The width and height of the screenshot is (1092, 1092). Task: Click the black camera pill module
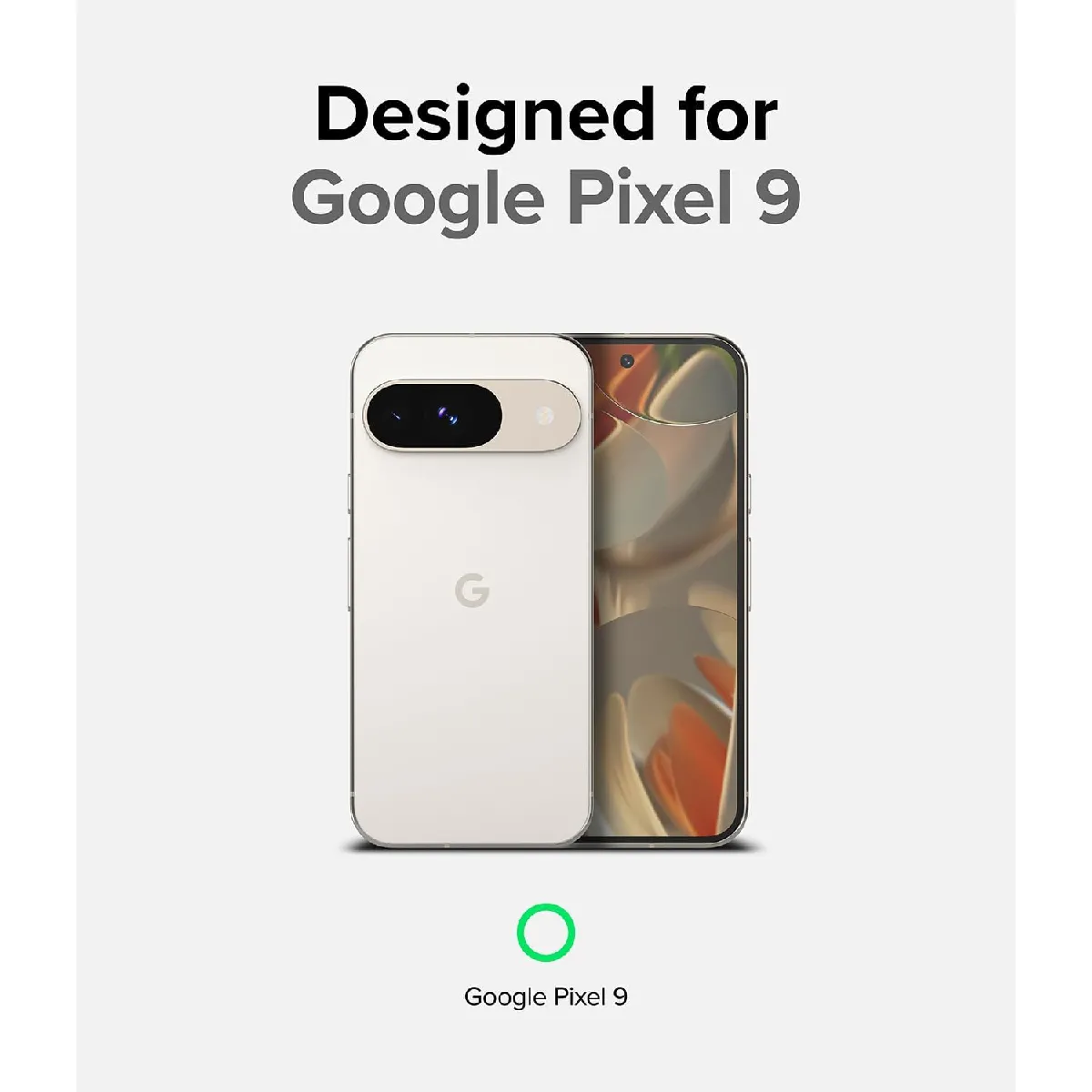coord(435,416)
